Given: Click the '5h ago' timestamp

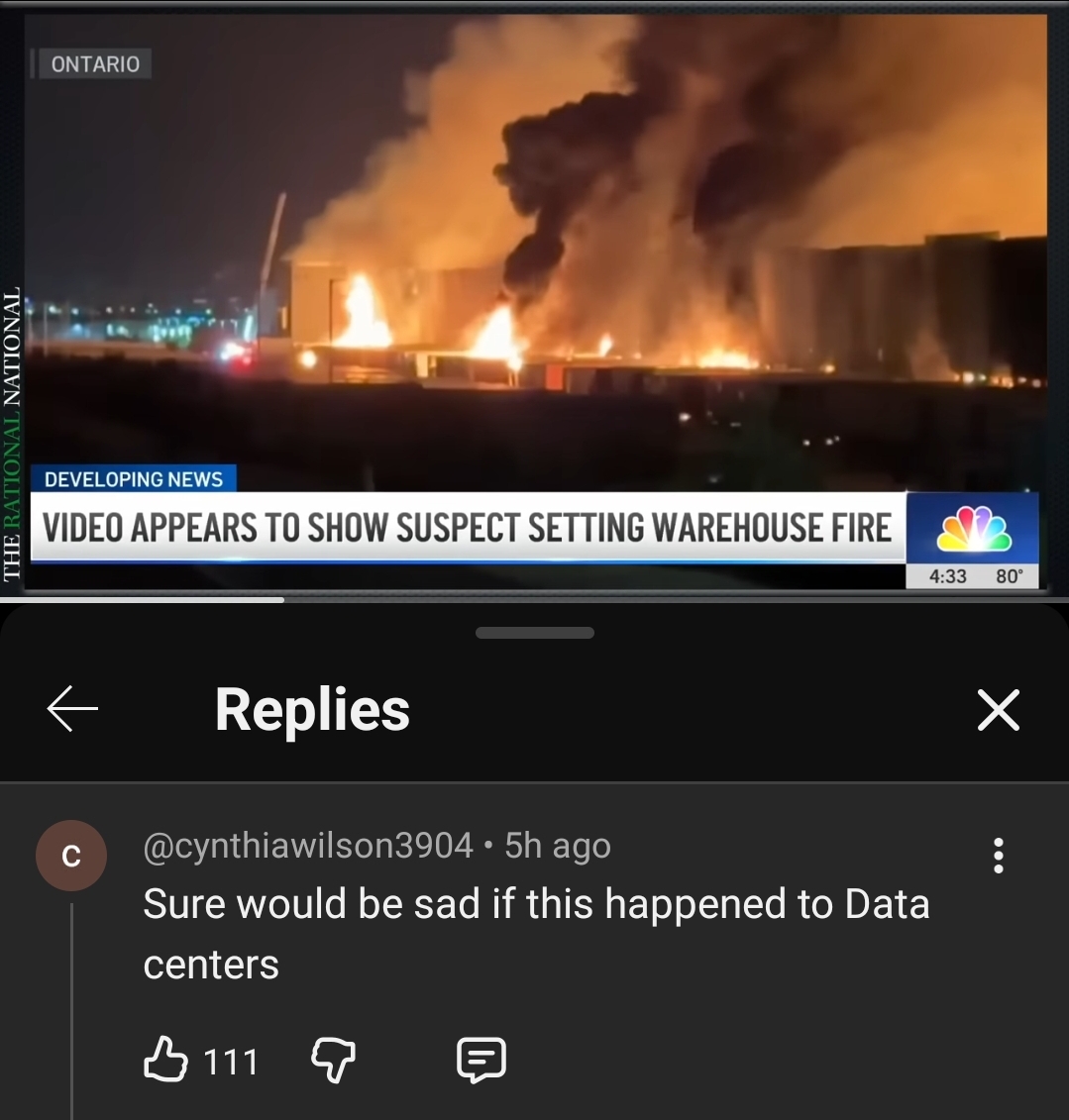Looking at the screenshot, I should [558, 846].
